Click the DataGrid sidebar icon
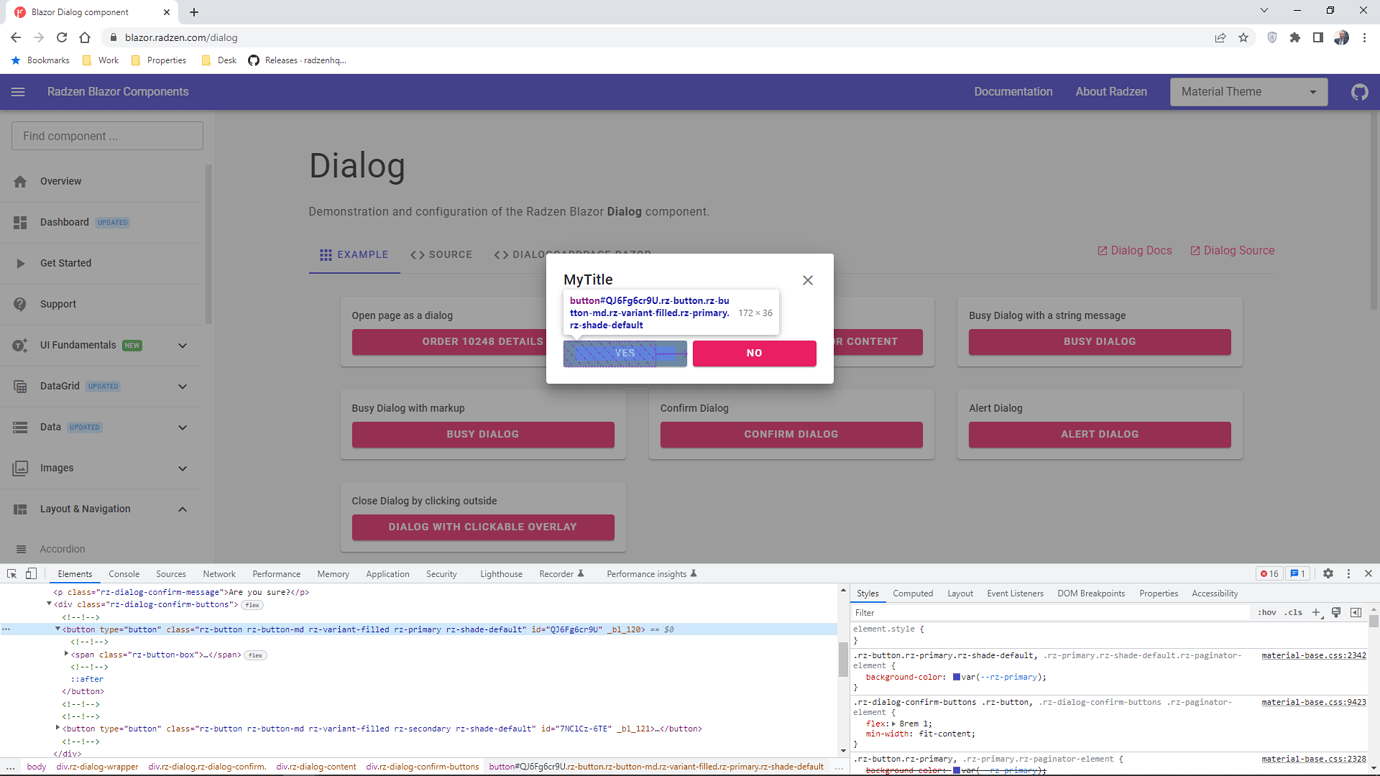 [20, 386]
